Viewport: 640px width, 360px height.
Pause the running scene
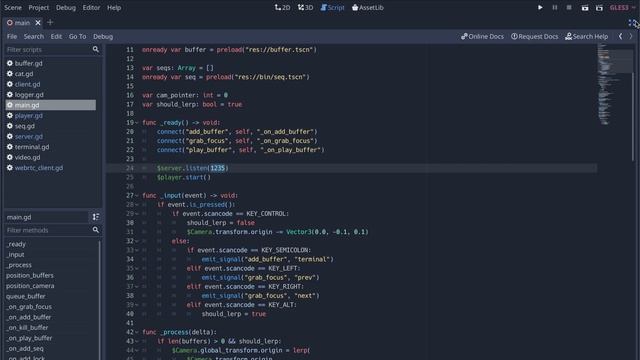tap(555, 7)
